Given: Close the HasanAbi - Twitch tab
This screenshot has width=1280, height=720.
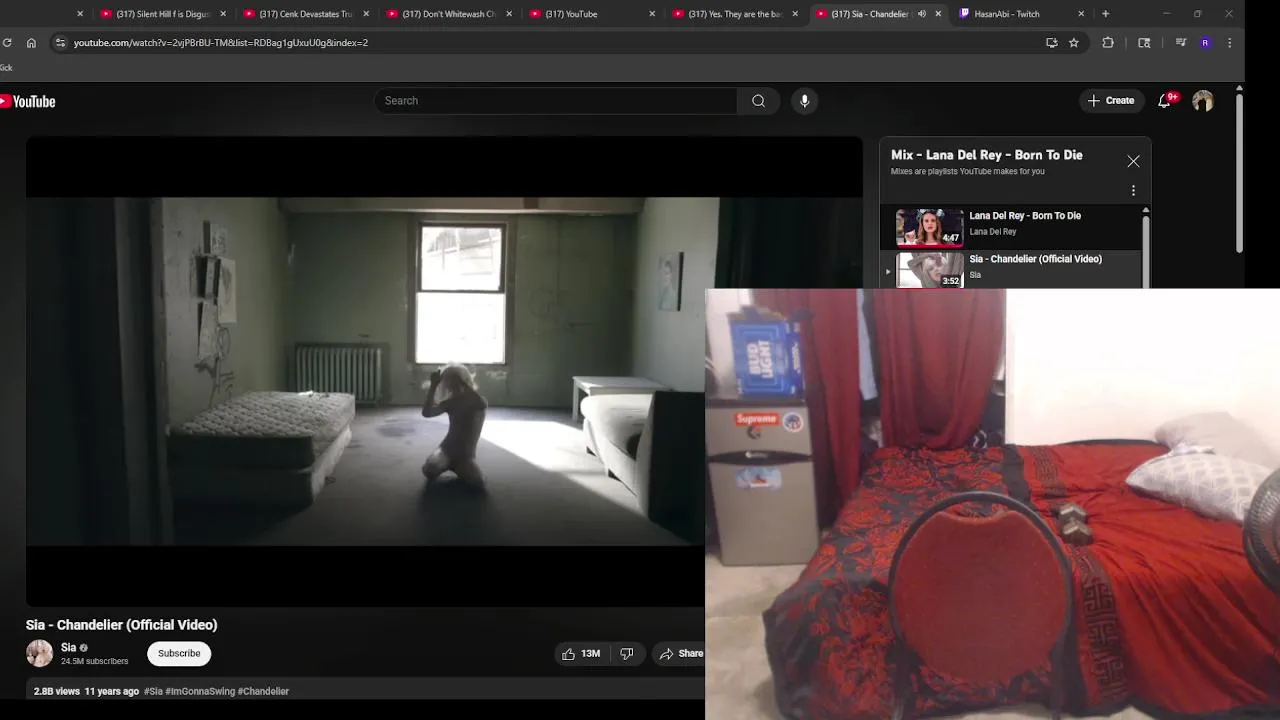Looking at the screenshot, I should click(1081, 14).
